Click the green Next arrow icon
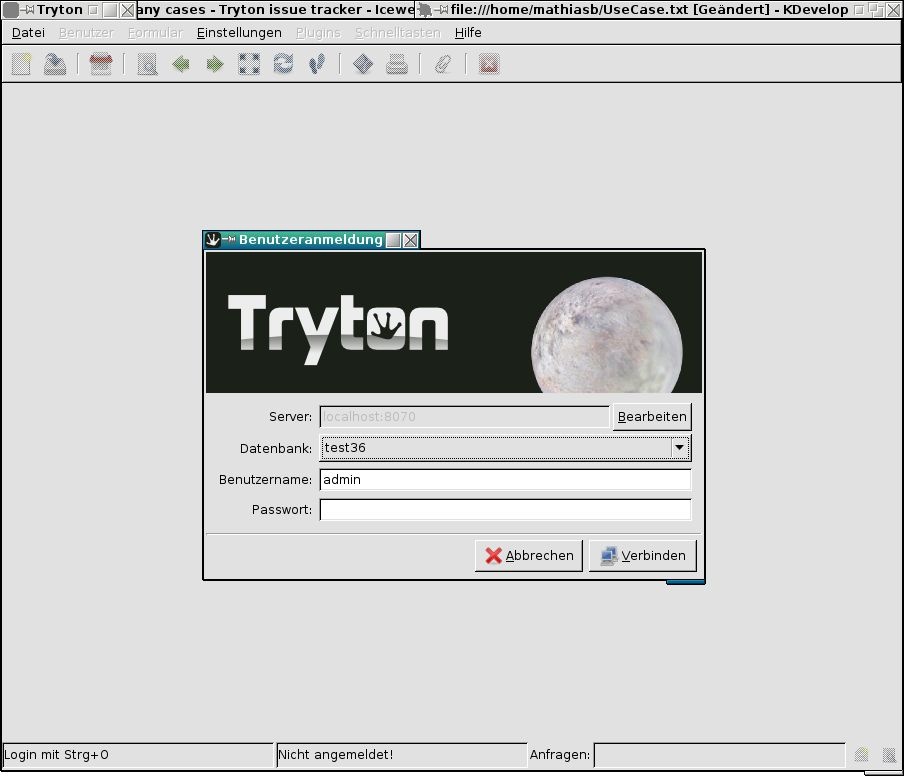Viewport: 904px width, 776px height. point(215,65)
